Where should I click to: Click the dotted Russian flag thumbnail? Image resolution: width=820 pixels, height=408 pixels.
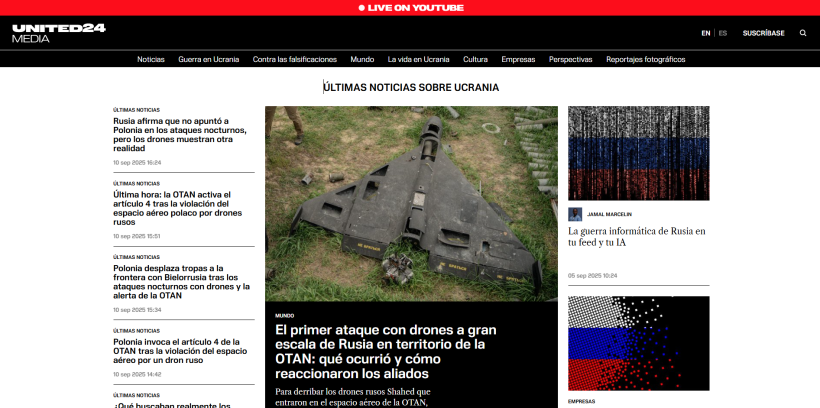pyautogui.click(x=639, y=343)
